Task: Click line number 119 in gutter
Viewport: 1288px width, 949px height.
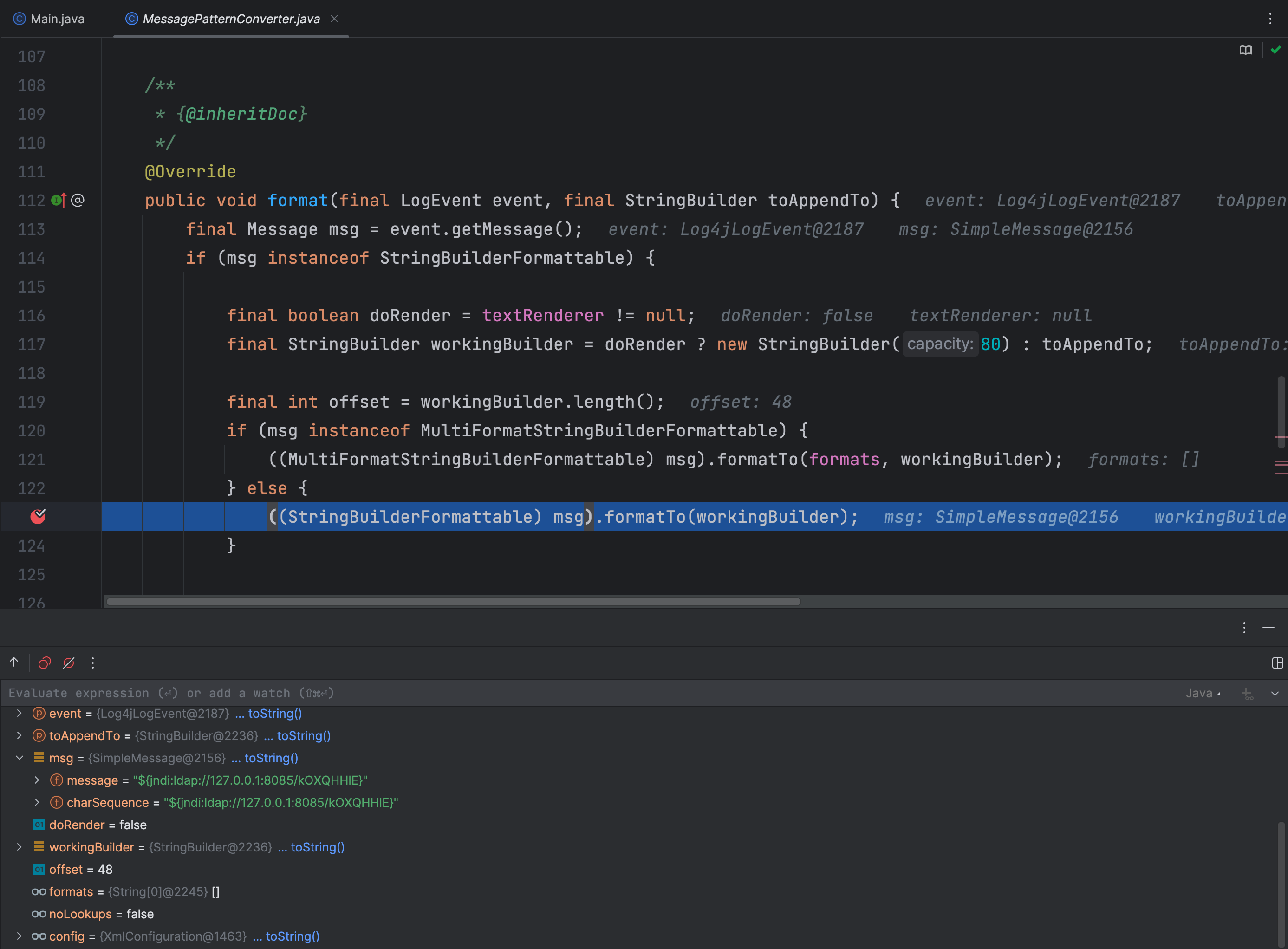Action: tap(32, 402)
